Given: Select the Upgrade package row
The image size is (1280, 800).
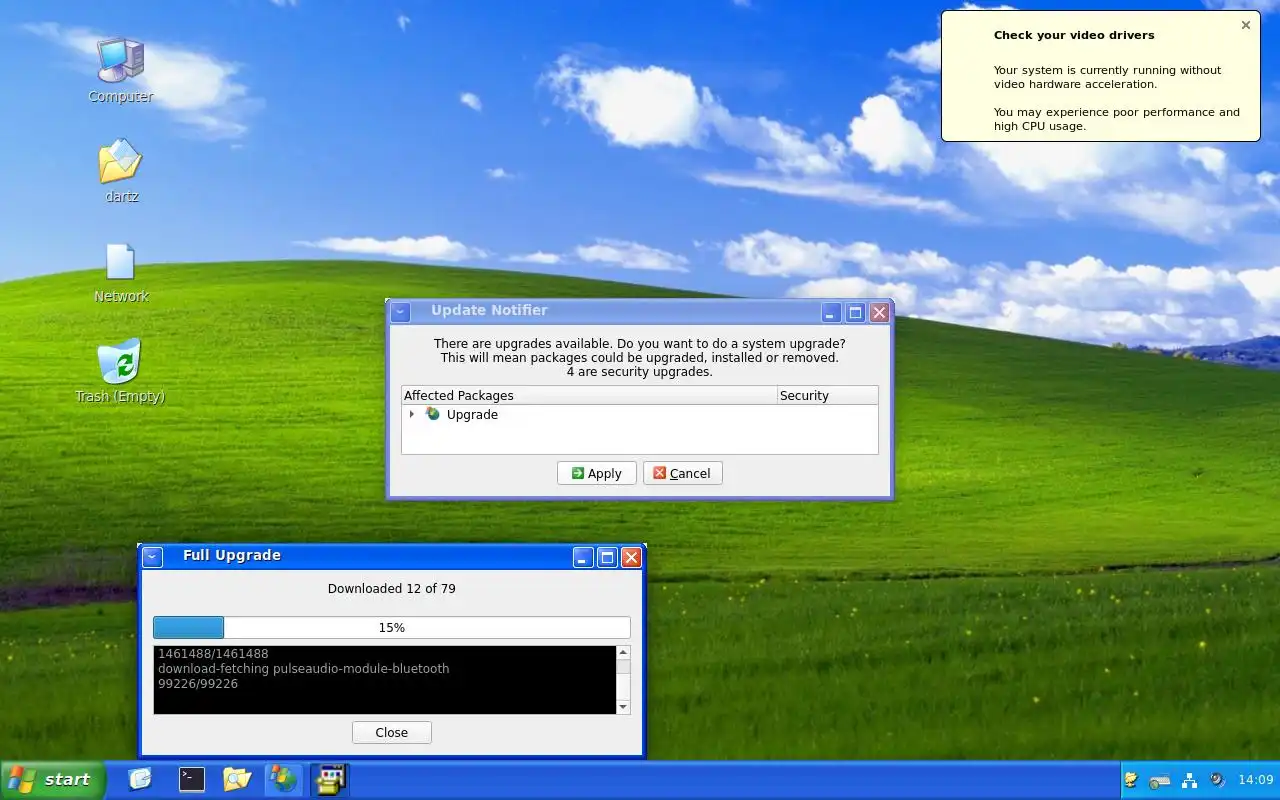Looking at the screenshot, I should (639, 414).
